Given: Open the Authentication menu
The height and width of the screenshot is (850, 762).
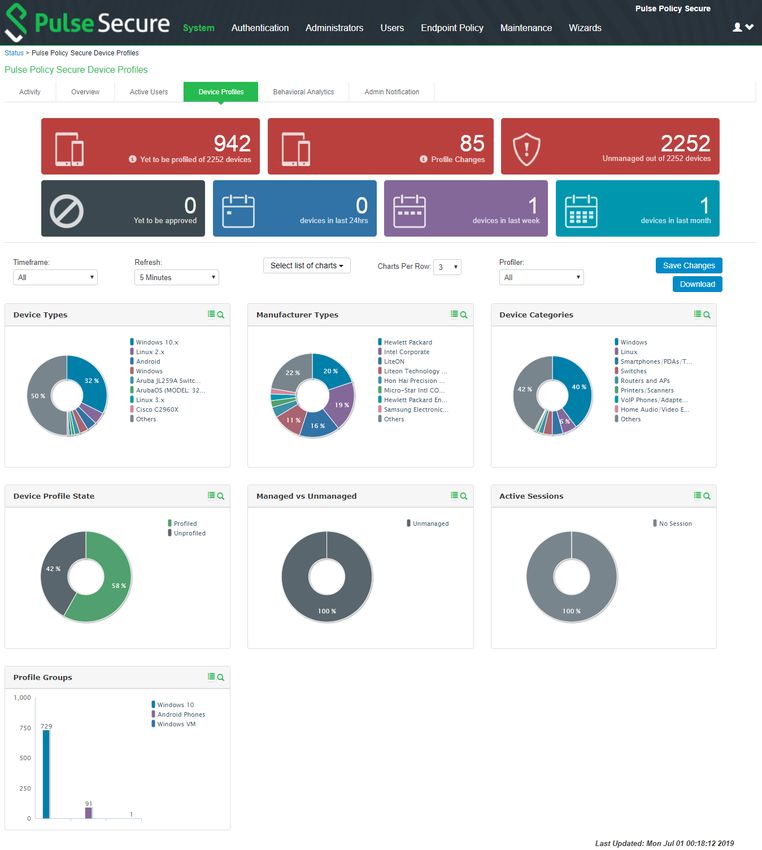Looking at the screenshot, I should point(260,28).
